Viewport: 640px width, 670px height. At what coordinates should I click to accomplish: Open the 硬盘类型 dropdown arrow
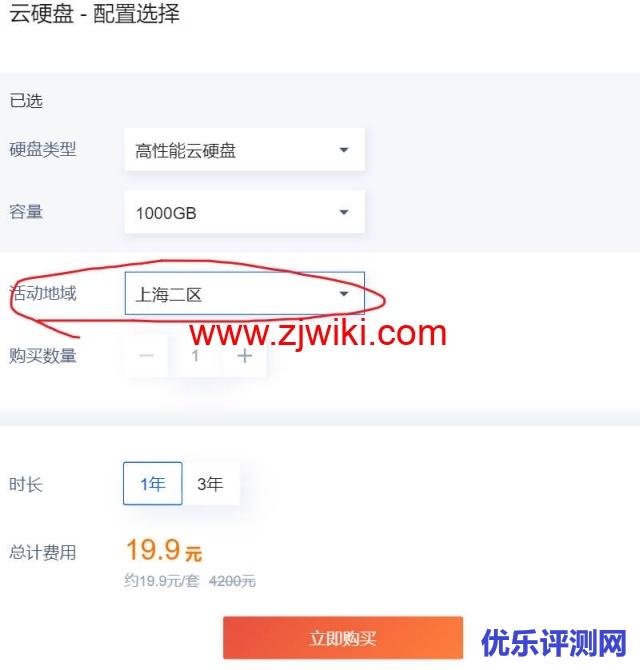click(x=343, y=150)
